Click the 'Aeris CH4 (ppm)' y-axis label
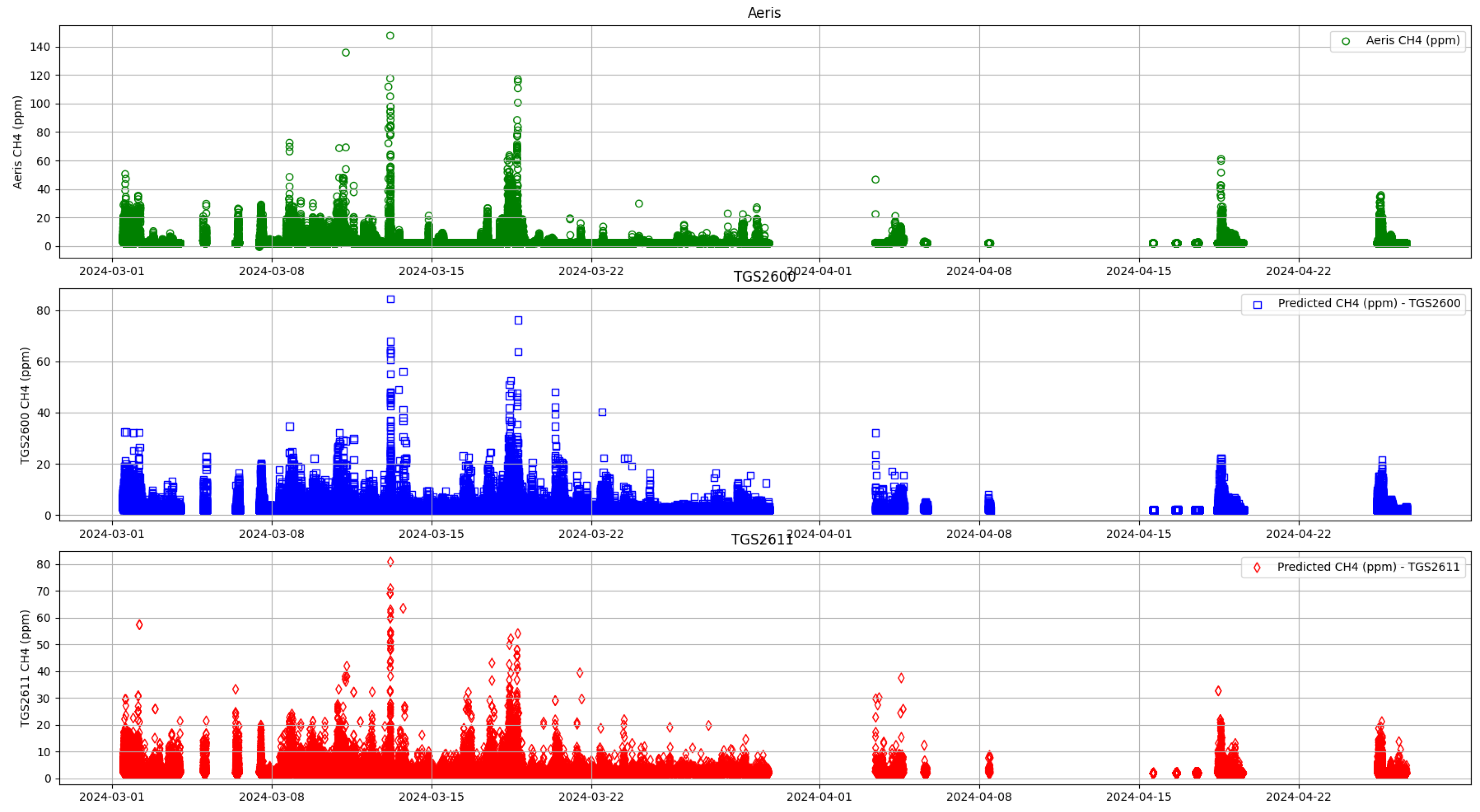The image size is (1480, 812). coord(19,141)
